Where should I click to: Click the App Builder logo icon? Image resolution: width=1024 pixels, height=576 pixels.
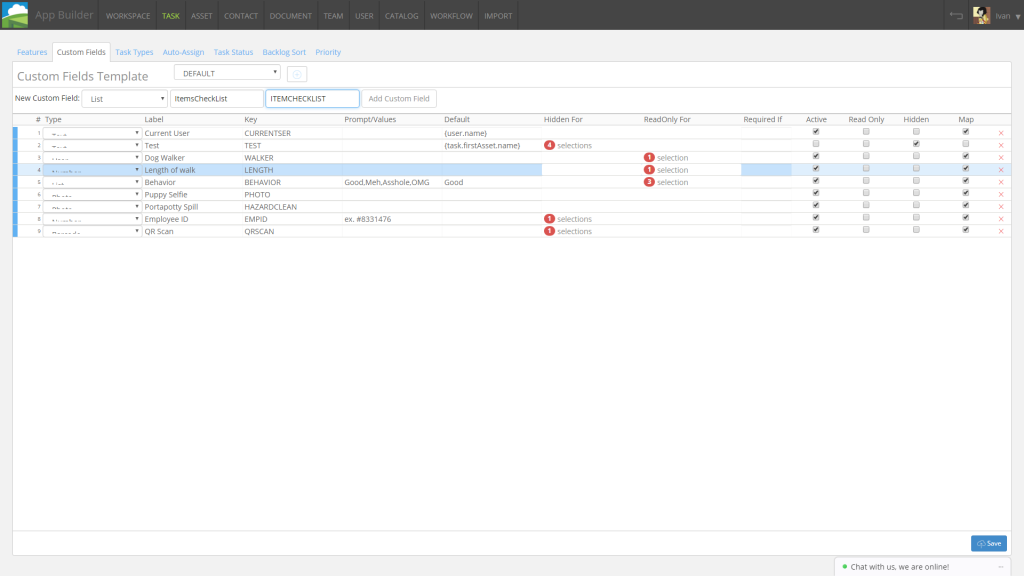[14, 14]
